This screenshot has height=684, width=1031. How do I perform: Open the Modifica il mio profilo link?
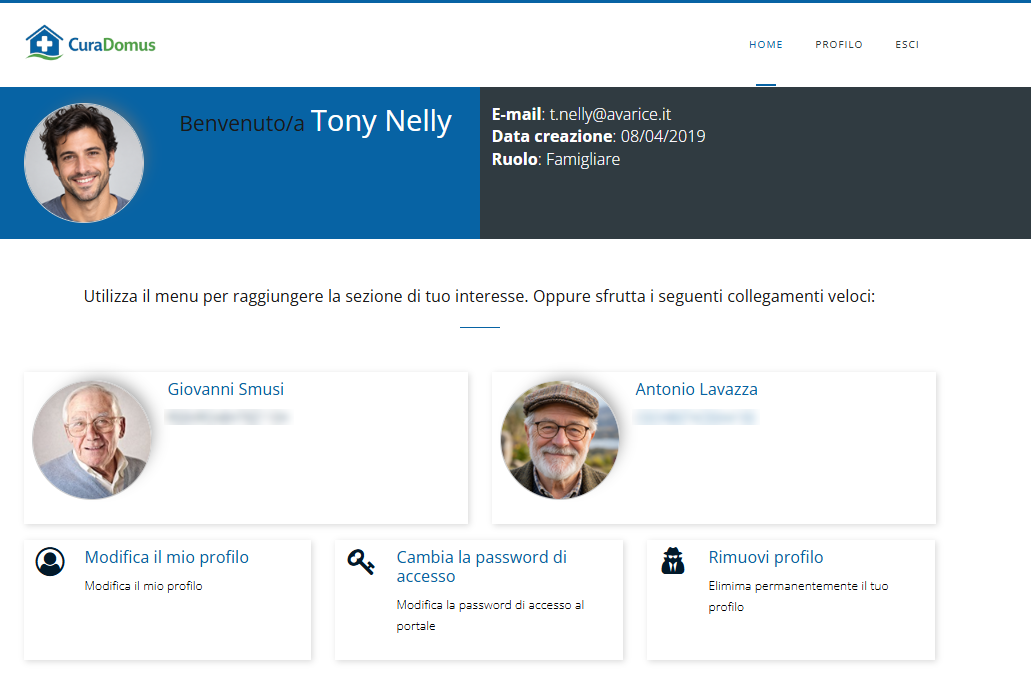point(166,558)
